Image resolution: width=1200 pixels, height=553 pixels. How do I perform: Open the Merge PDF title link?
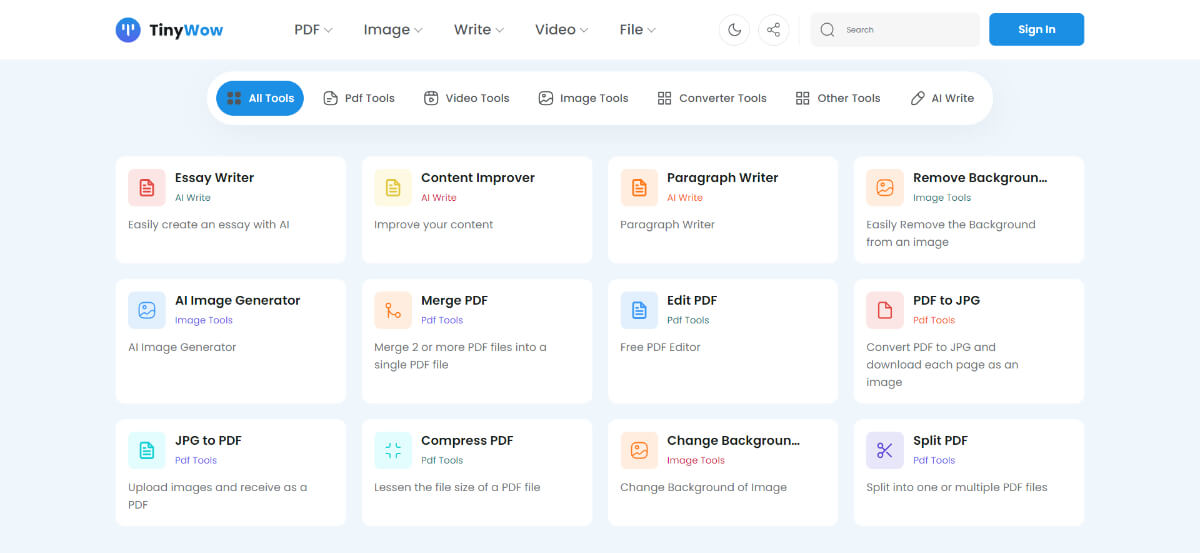(454, 300)
